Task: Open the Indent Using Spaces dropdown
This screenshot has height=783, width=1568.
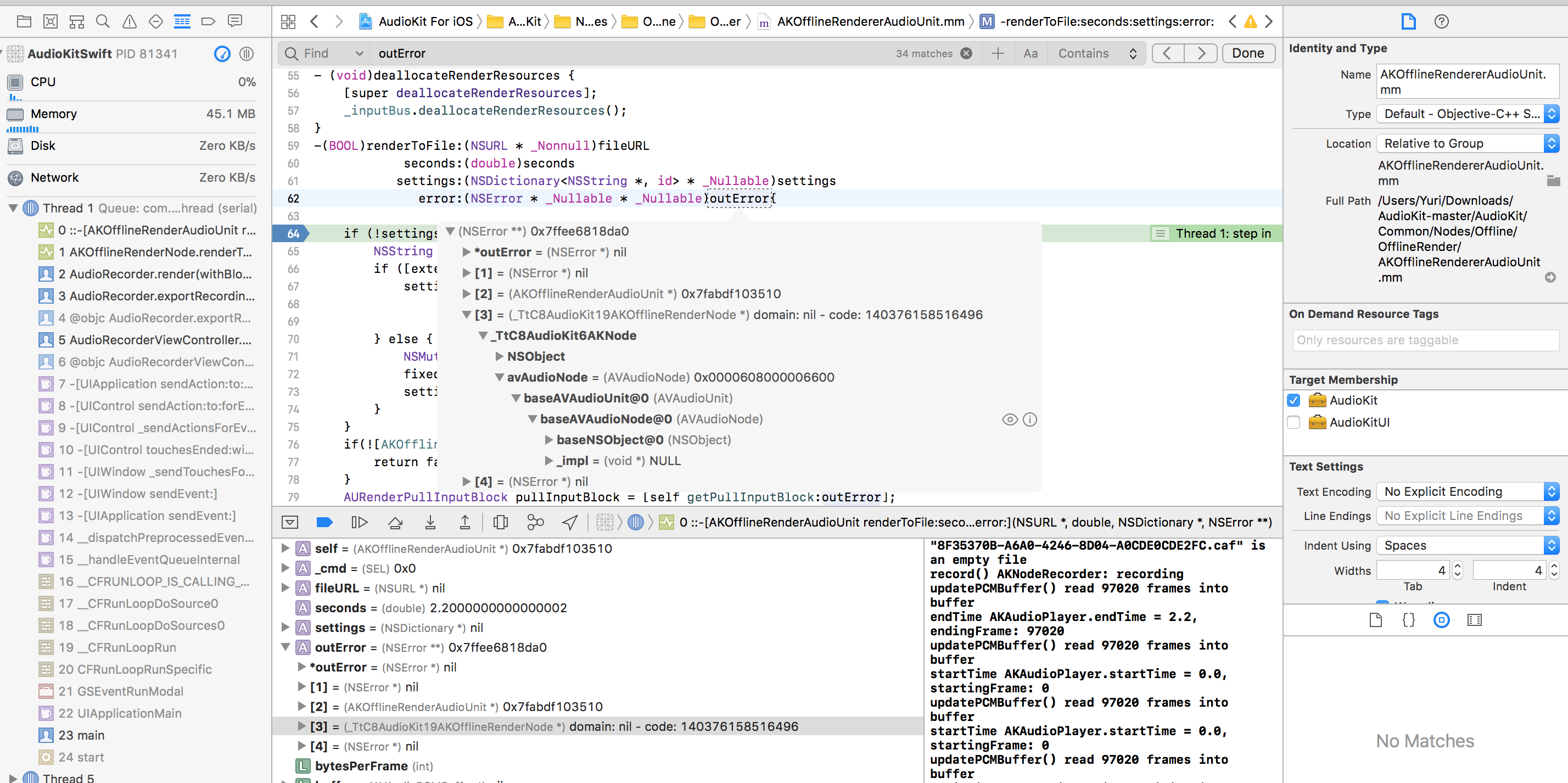Action: tap(1468, 546)
